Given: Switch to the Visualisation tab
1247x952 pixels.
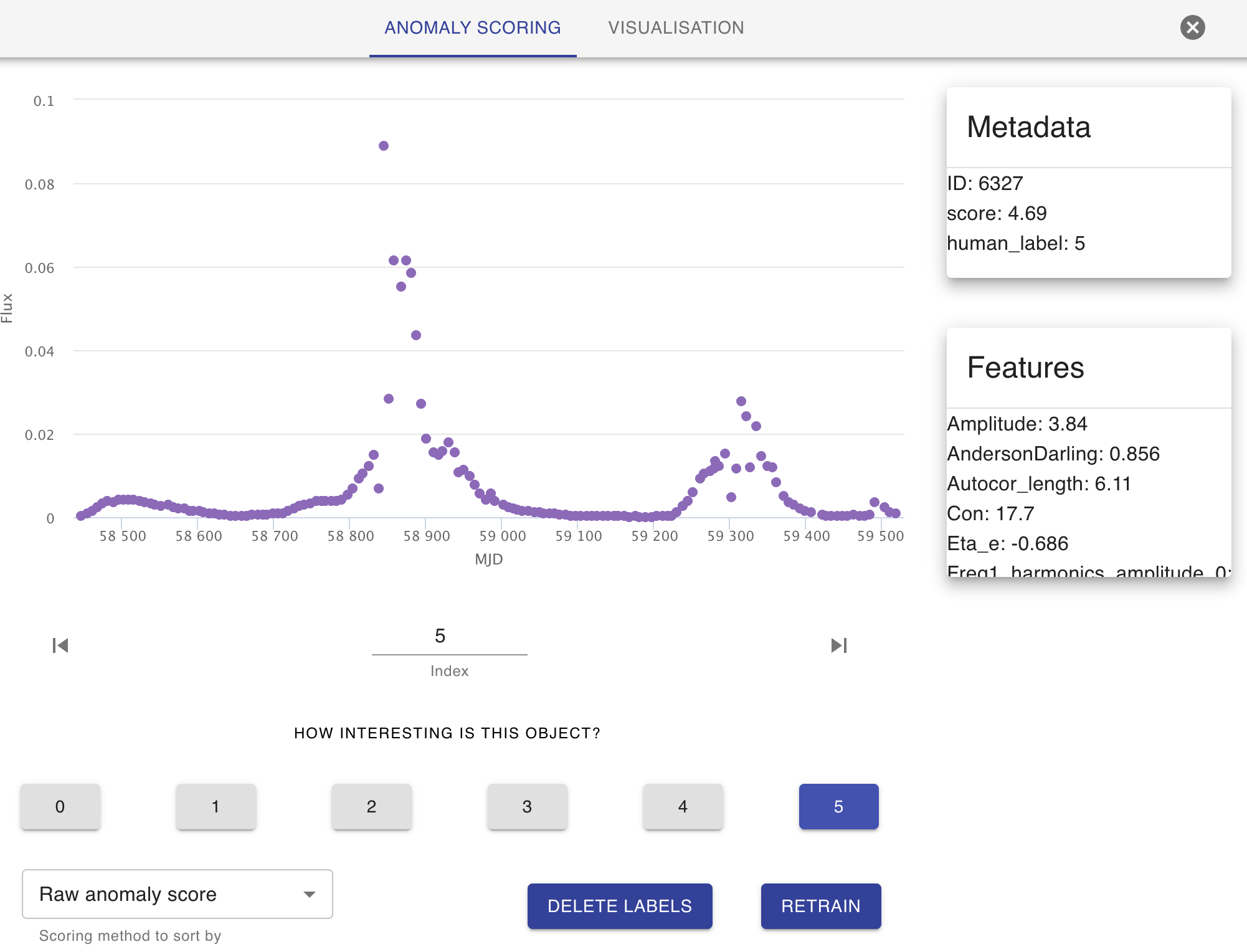Looking at the screenshot, I should 676,28.
